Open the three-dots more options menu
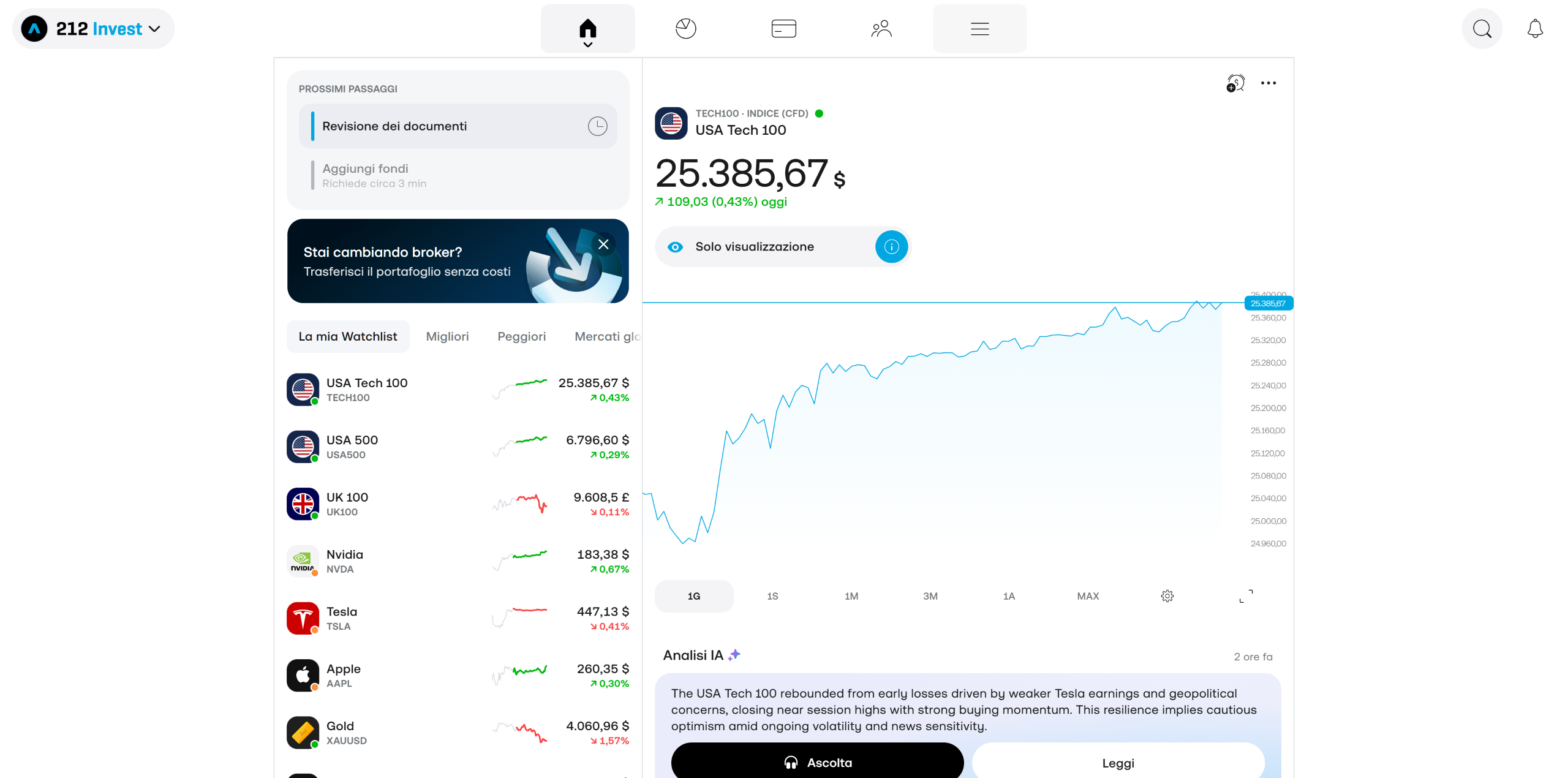The height and width of the screenshot is (778, 1568). (1268, 83)
